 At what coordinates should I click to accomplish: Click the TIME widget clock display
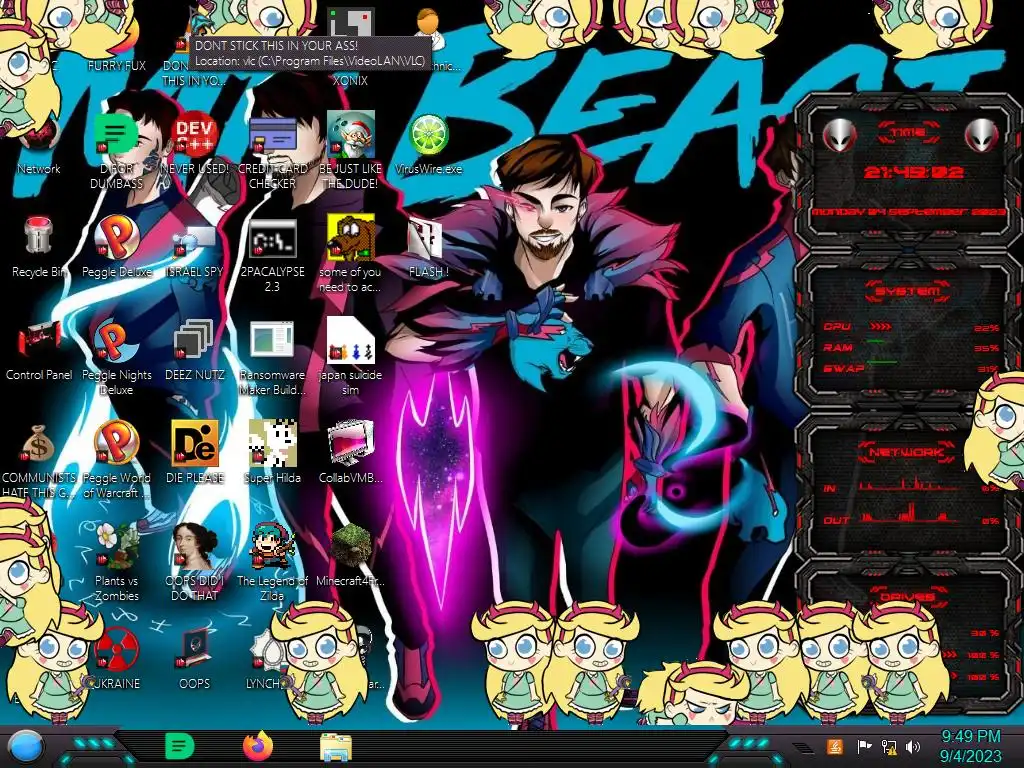tap(912, 172)
